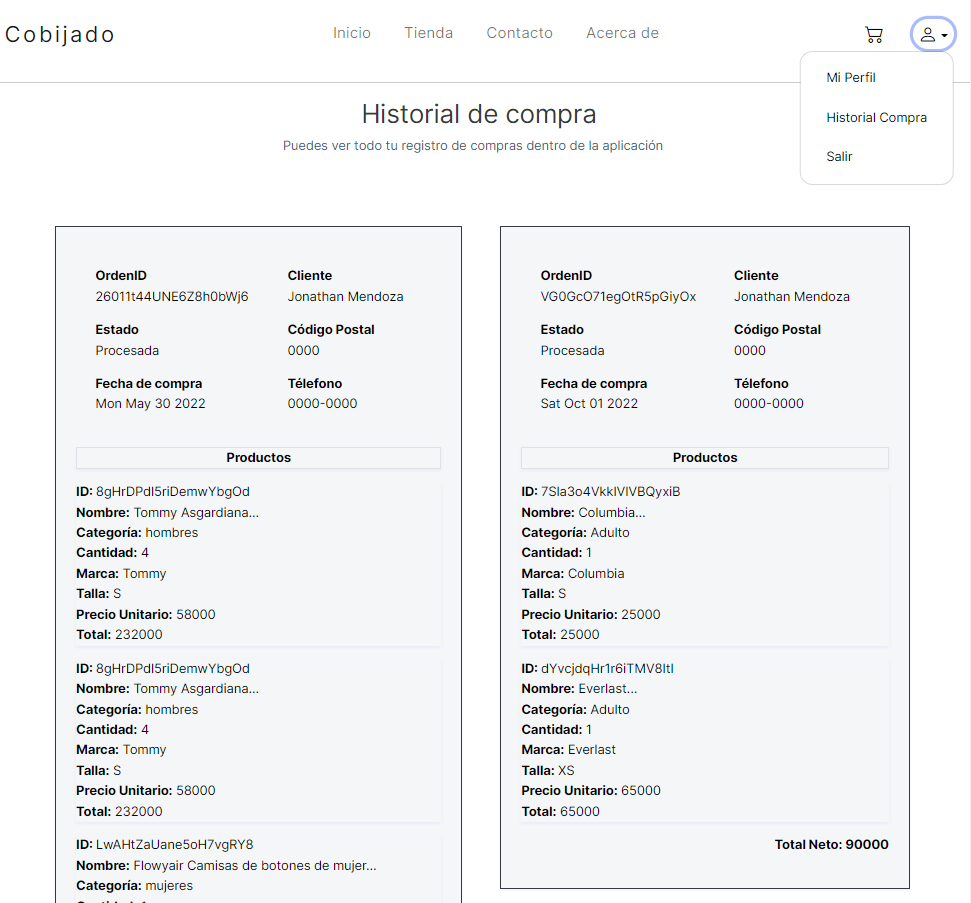Open the "Acerca de" page
Viewport: 971px width, 903px height.
622,33
